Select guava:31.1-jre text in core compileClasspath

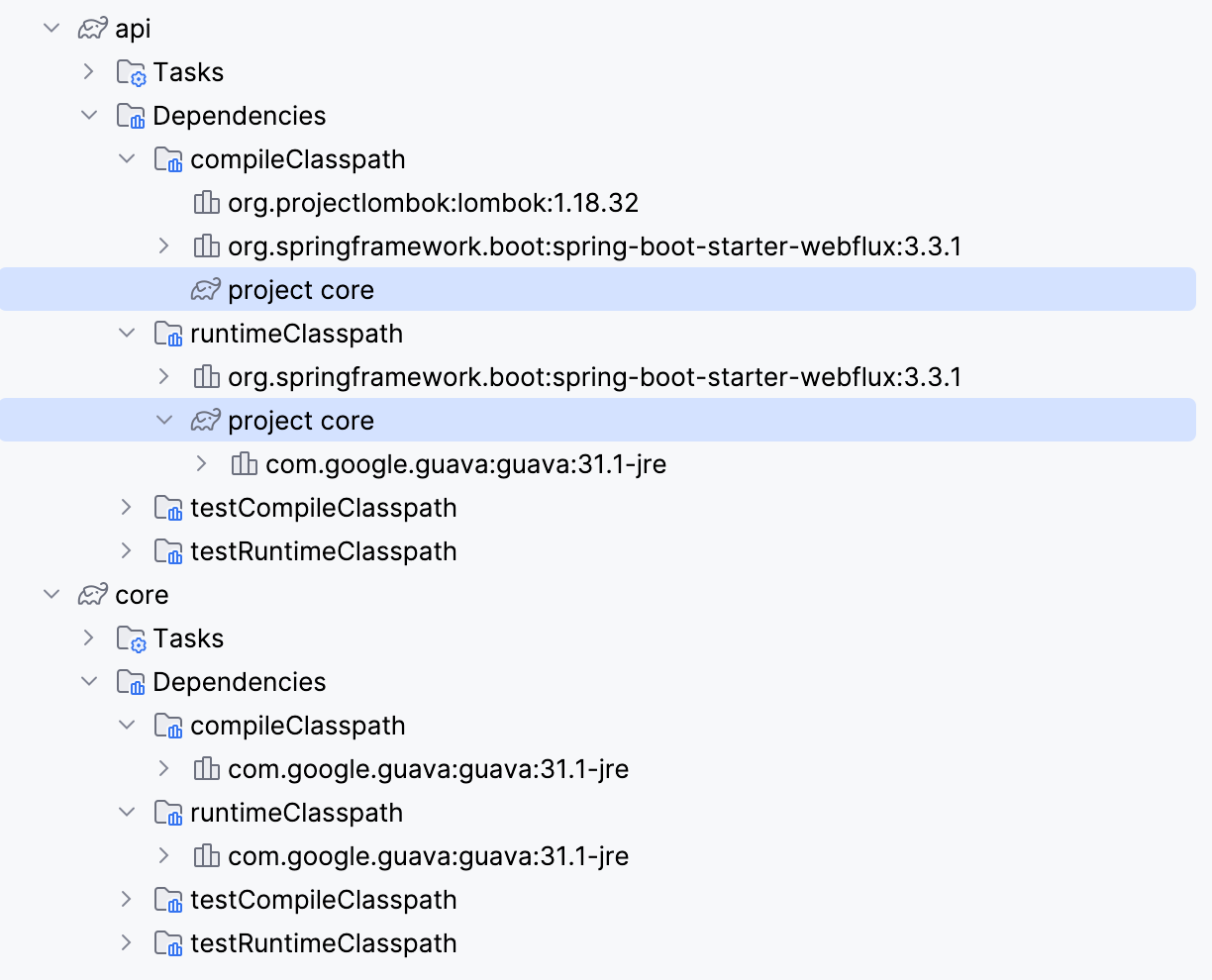(428, 769)
